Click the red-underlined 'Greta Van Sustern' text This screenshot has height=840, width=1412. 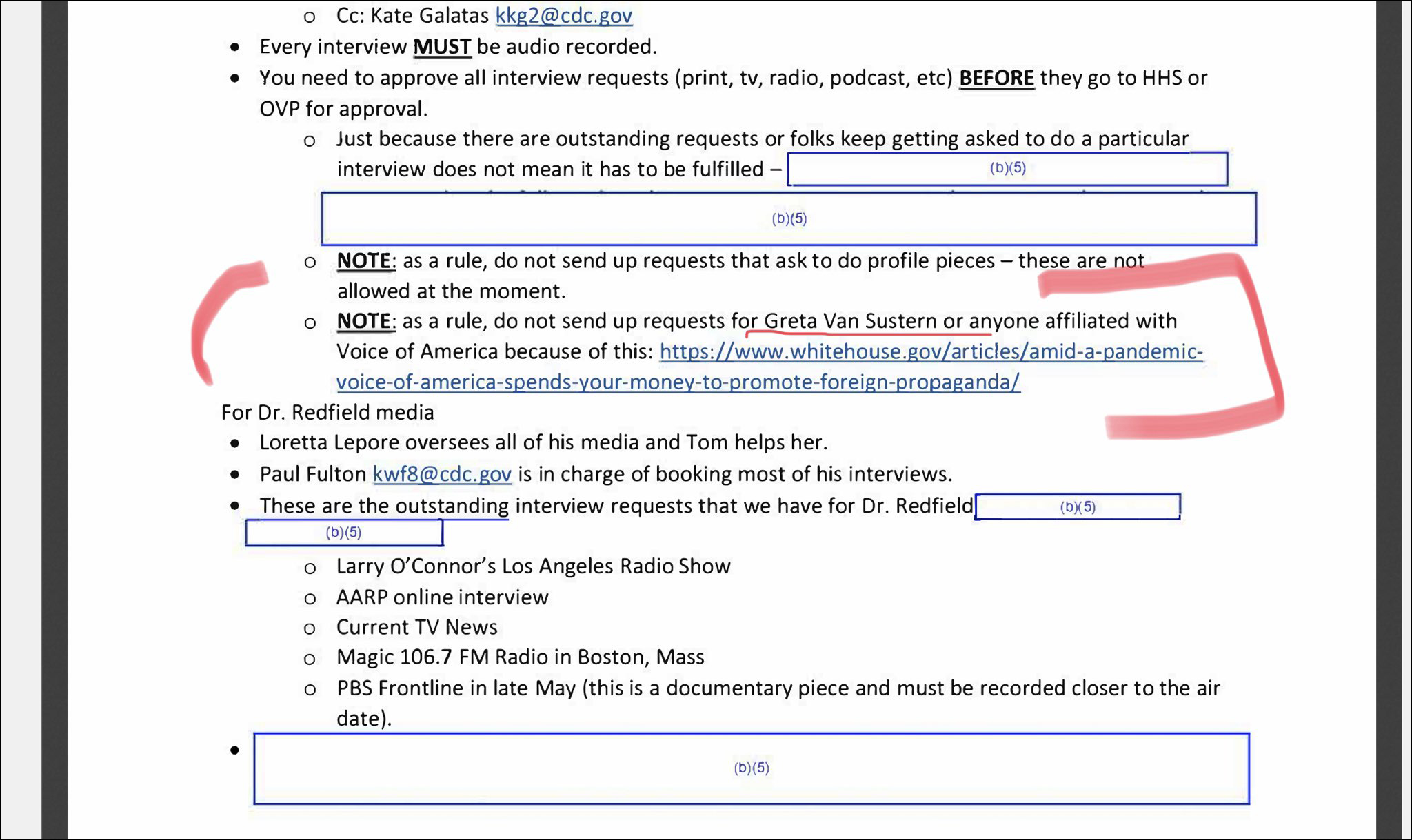[850, 321]
